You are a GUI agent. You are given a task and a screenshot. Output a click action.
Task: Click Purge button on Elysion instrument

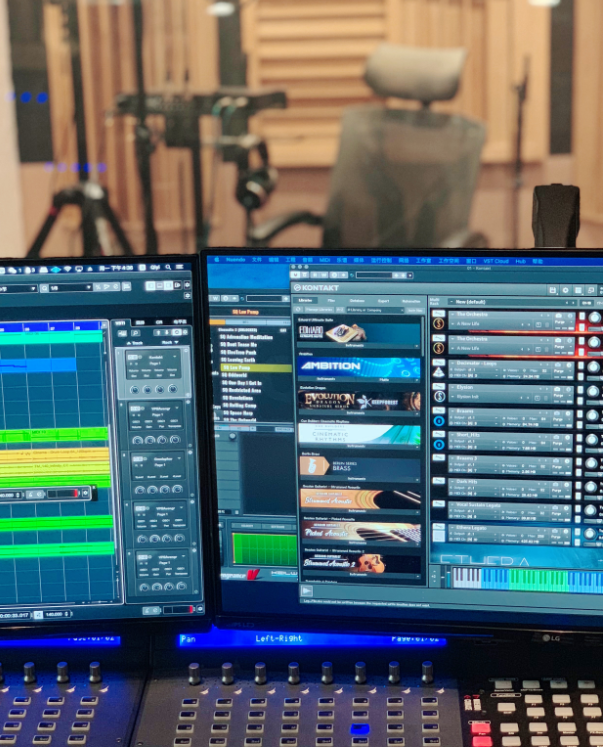(x=559, y=396)
